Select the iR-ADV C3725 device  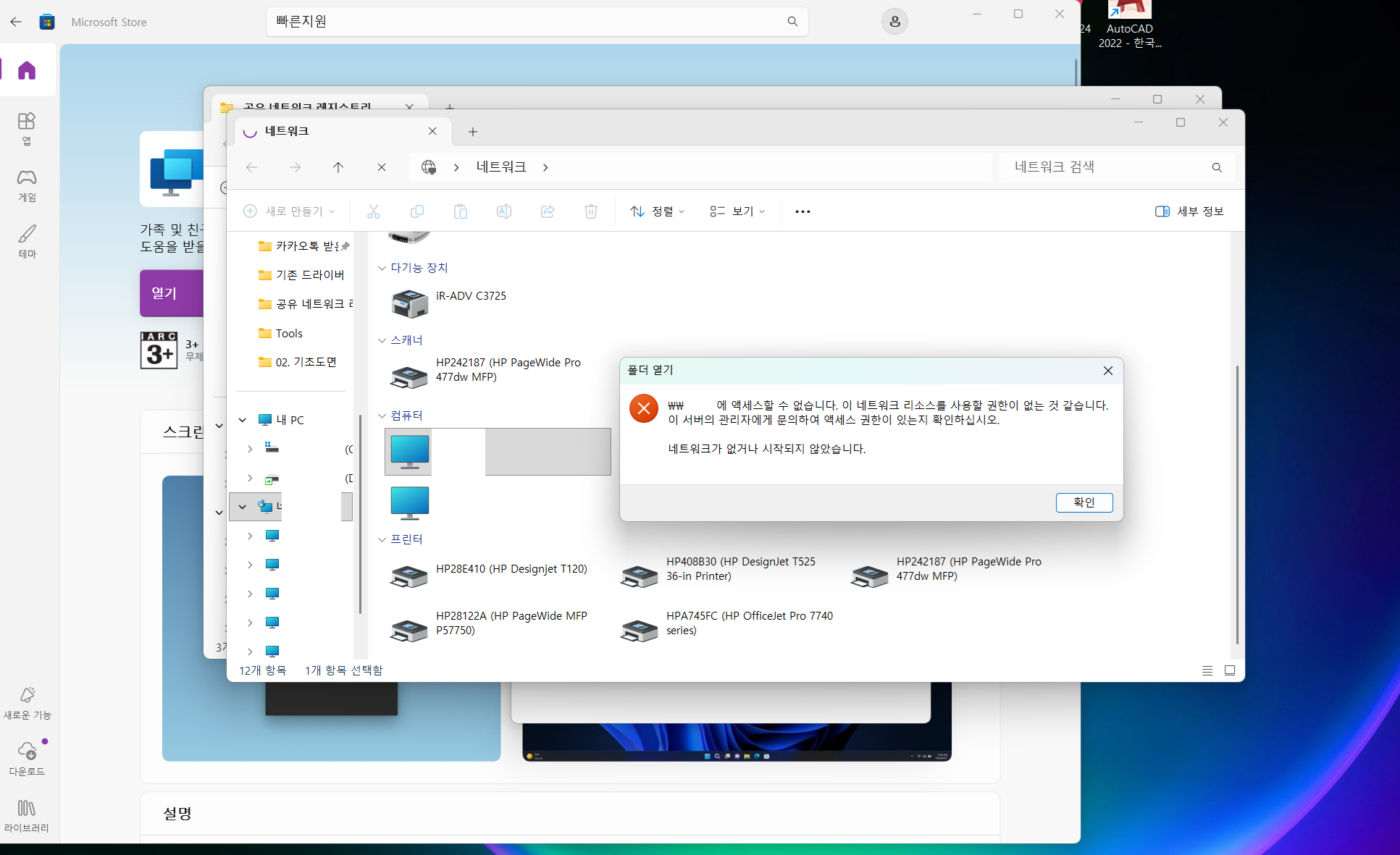(x=449, y=303)
